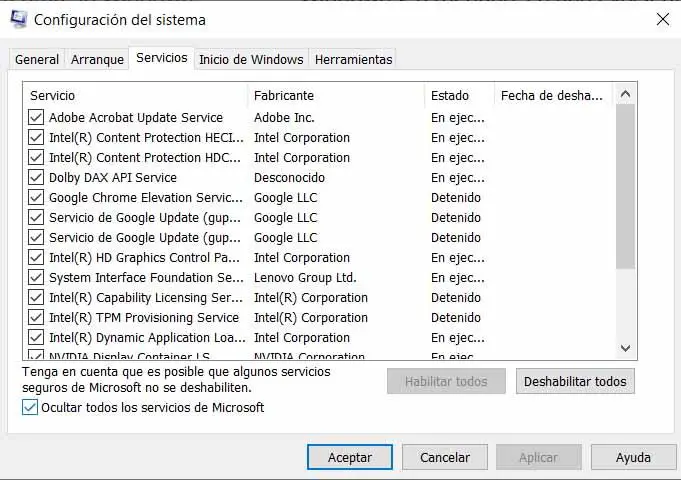Close the Configuración del sistema window
681x480 pixels.
click(x=662, y=19)
